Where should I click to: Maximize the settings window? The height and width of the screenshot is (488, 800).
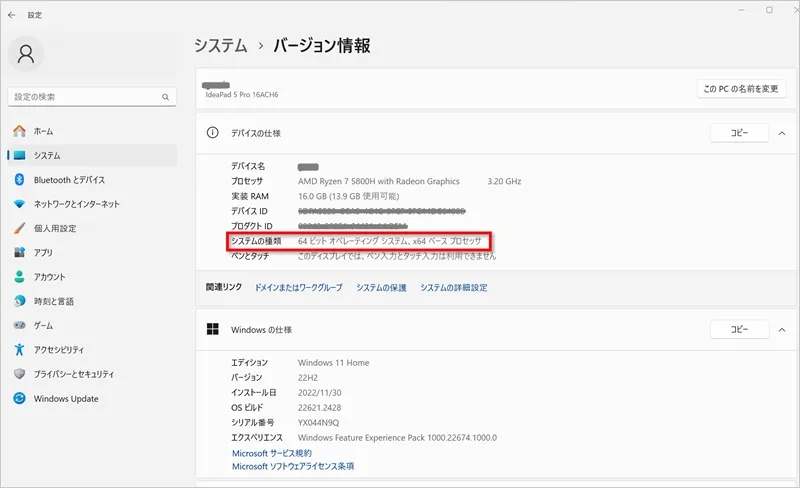click(769, 10)
